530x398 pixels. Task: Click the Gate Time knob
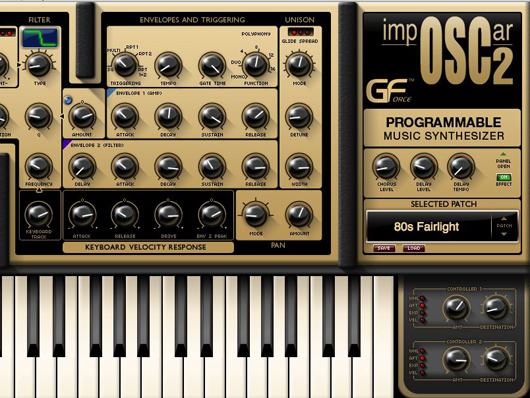[212, 65]
